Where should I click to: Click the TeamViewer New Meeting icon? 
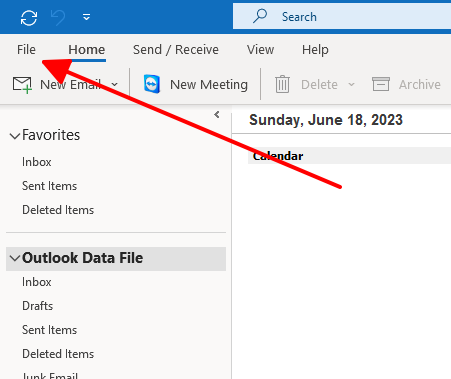pos(152,84)
